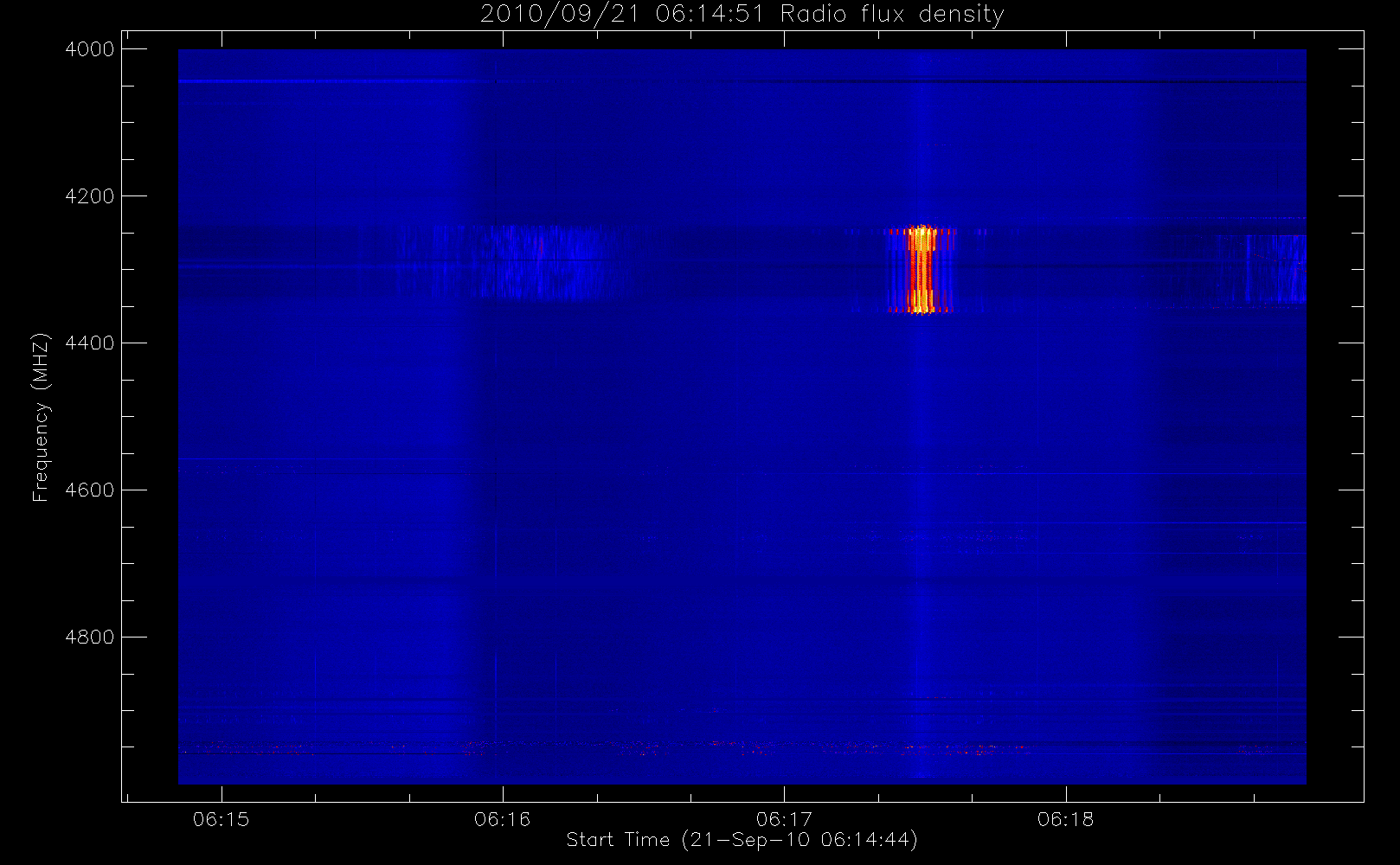
Task: Click the 06:15 time tick label
Action: (222, 819)
